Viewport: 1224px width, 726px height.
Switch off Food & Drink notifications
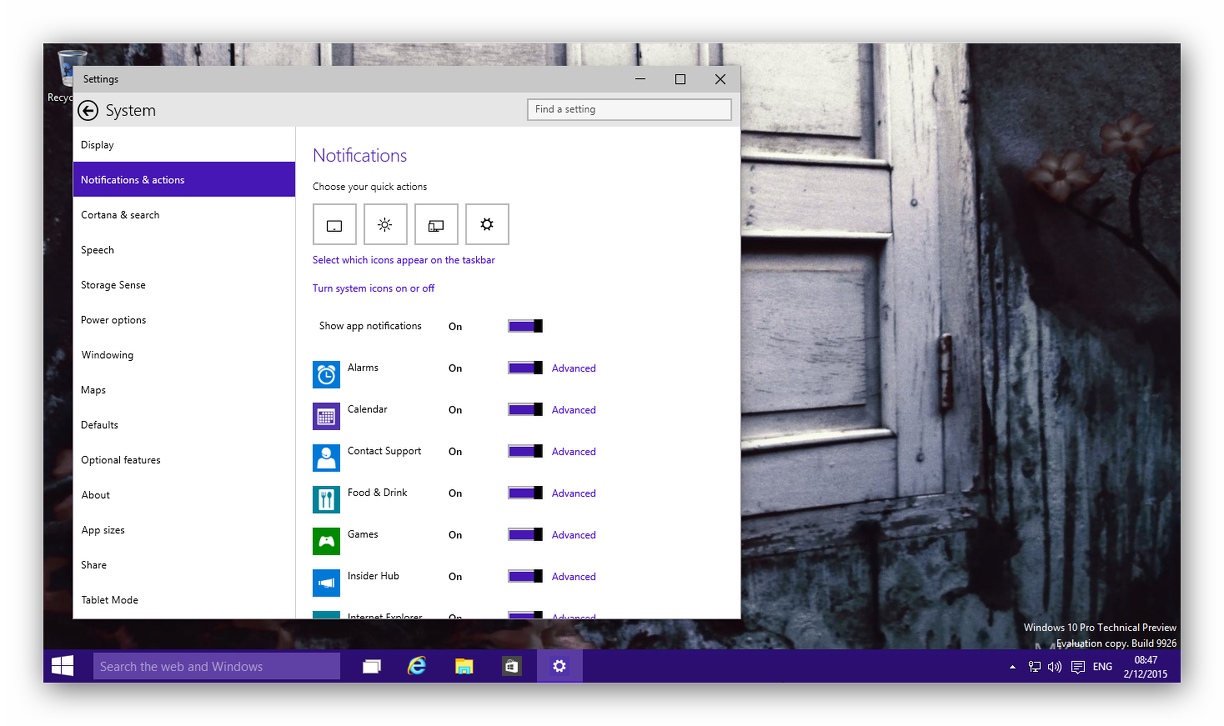point(525,493)
